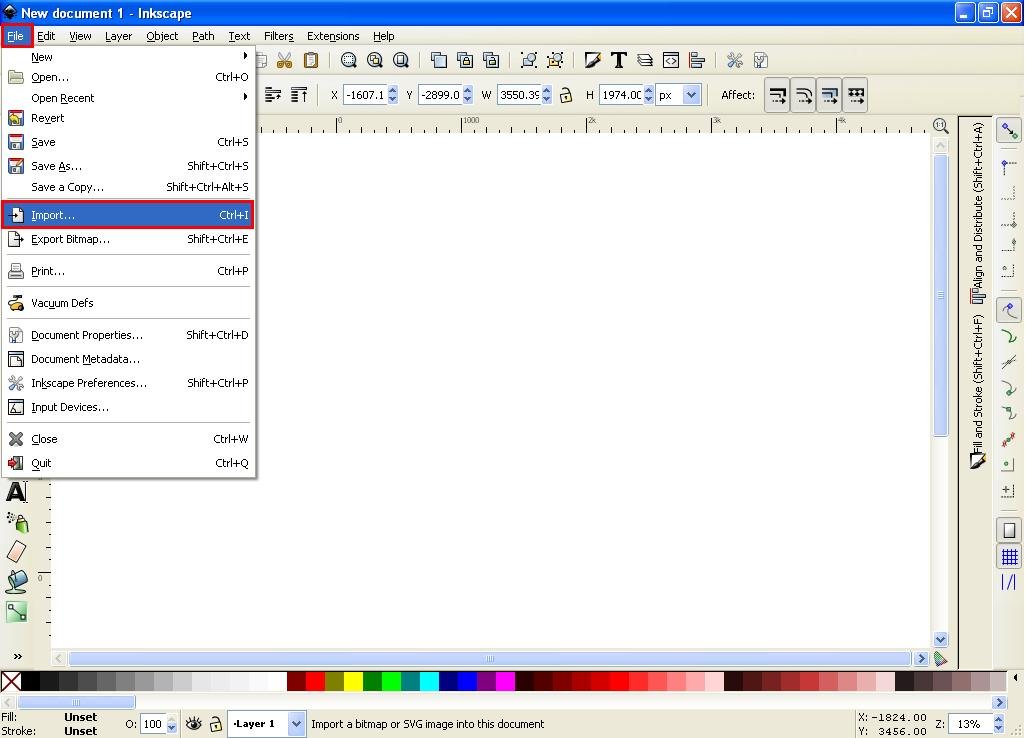Choose Inkscape Preferences menu entry

(128, 383)
